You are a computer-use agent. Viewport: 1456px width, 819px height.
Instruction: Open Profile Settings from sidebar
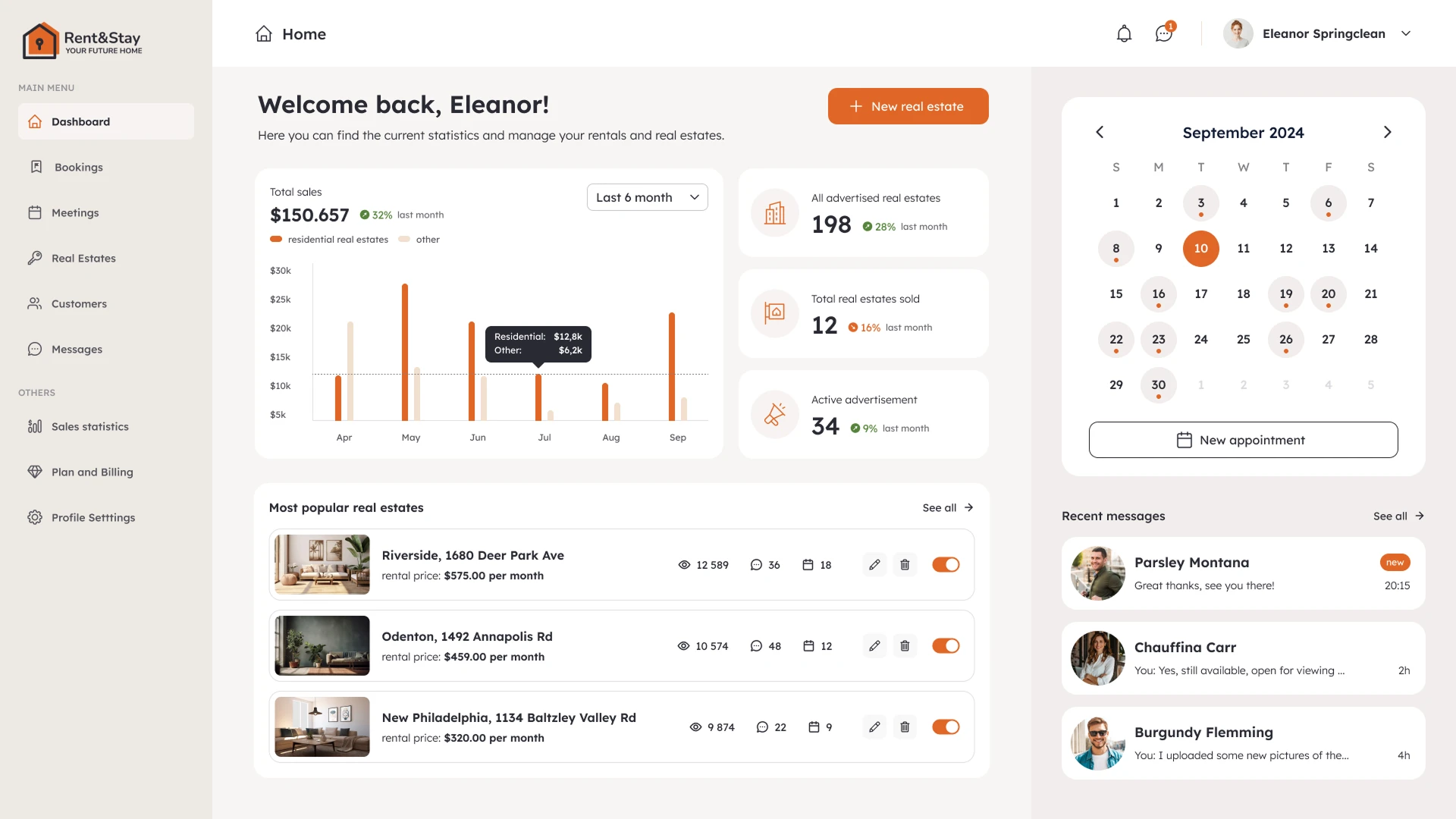(x=93, y=517)
